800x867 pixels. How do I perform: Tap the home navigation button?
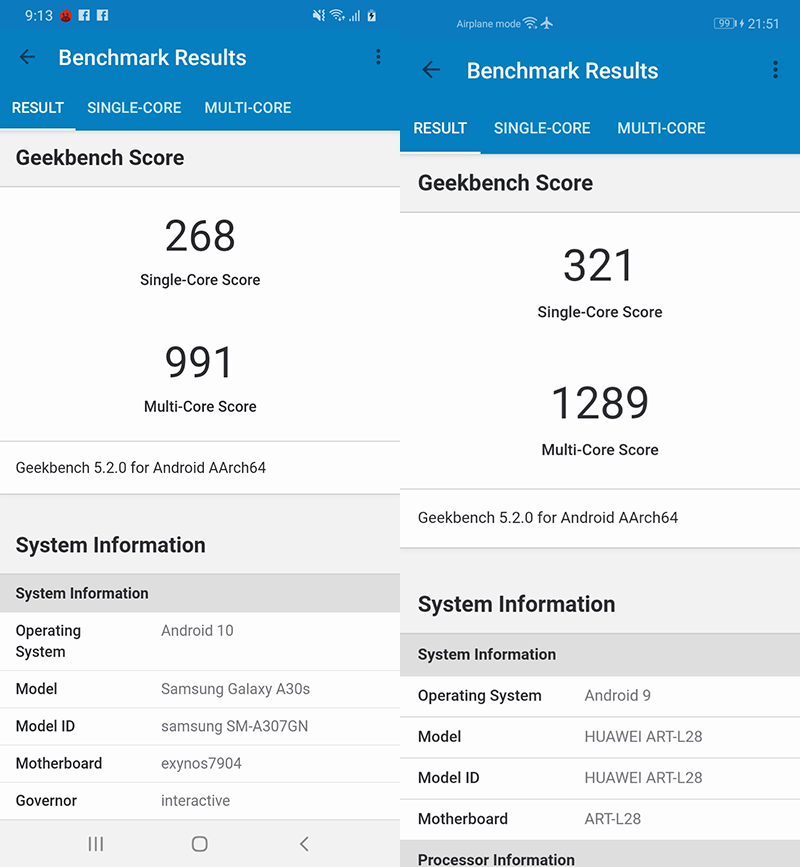tap(200, 844)
